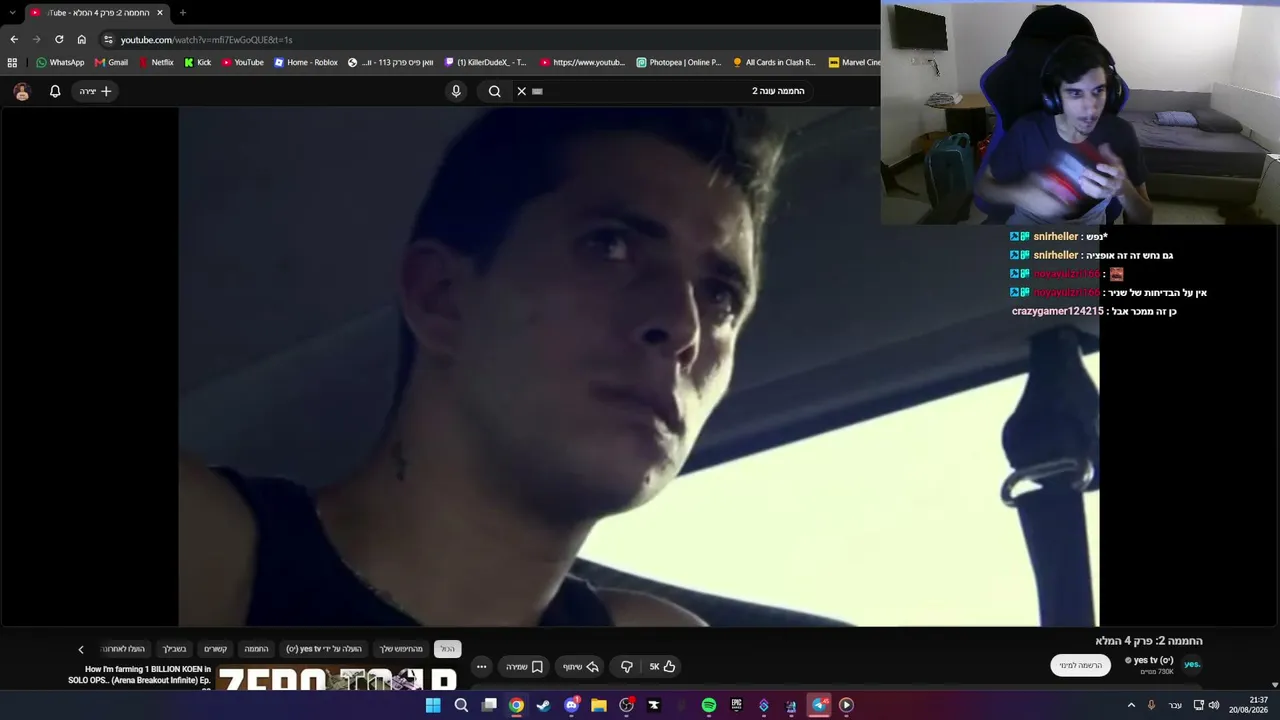Clear the YouTube search query
The height and width of the screenshot is (720, 1280).
pyautogui.click(x=521, y=91)
